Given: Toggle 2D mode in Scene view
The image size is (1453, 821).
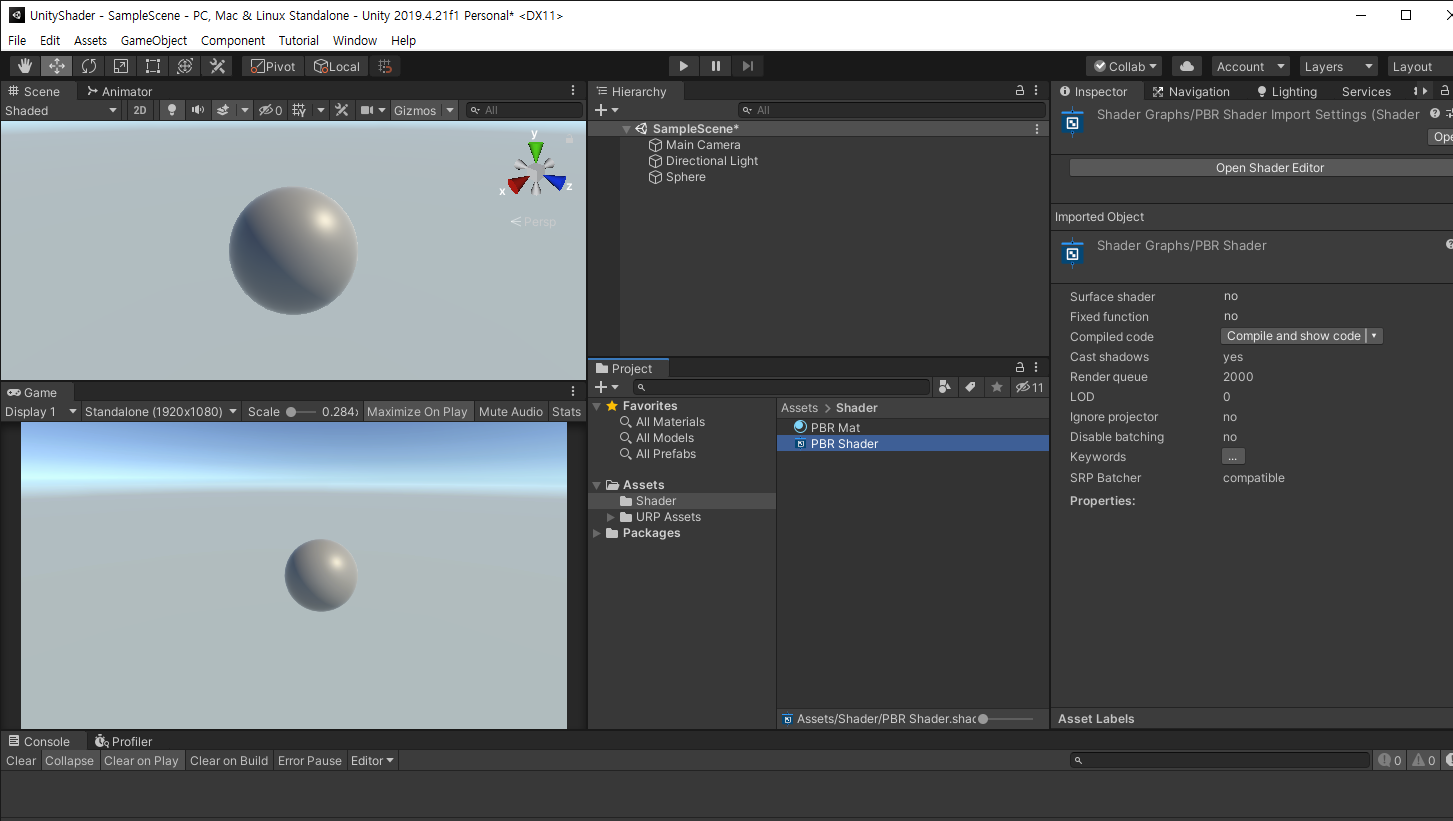Looking at the screenshot, I should [140, 110].
